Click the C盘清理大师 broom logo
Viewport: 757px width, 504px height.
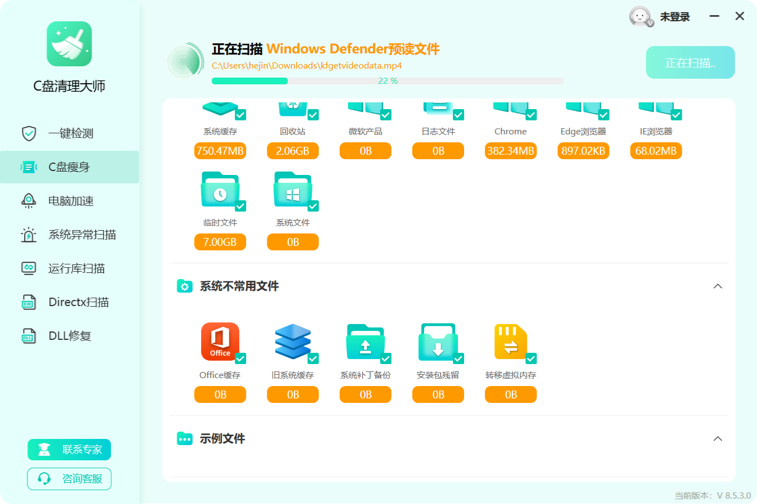pyautogui.click(x=69, y=43)
